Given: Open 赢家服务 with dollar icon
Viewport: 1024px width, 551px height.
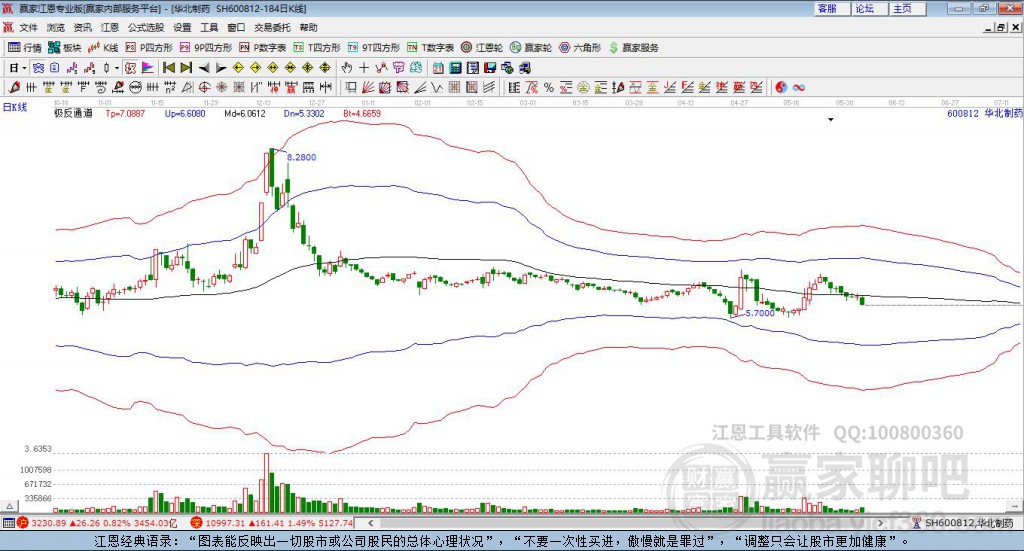Looking at the screenshot, I should (x=633, y=48).
